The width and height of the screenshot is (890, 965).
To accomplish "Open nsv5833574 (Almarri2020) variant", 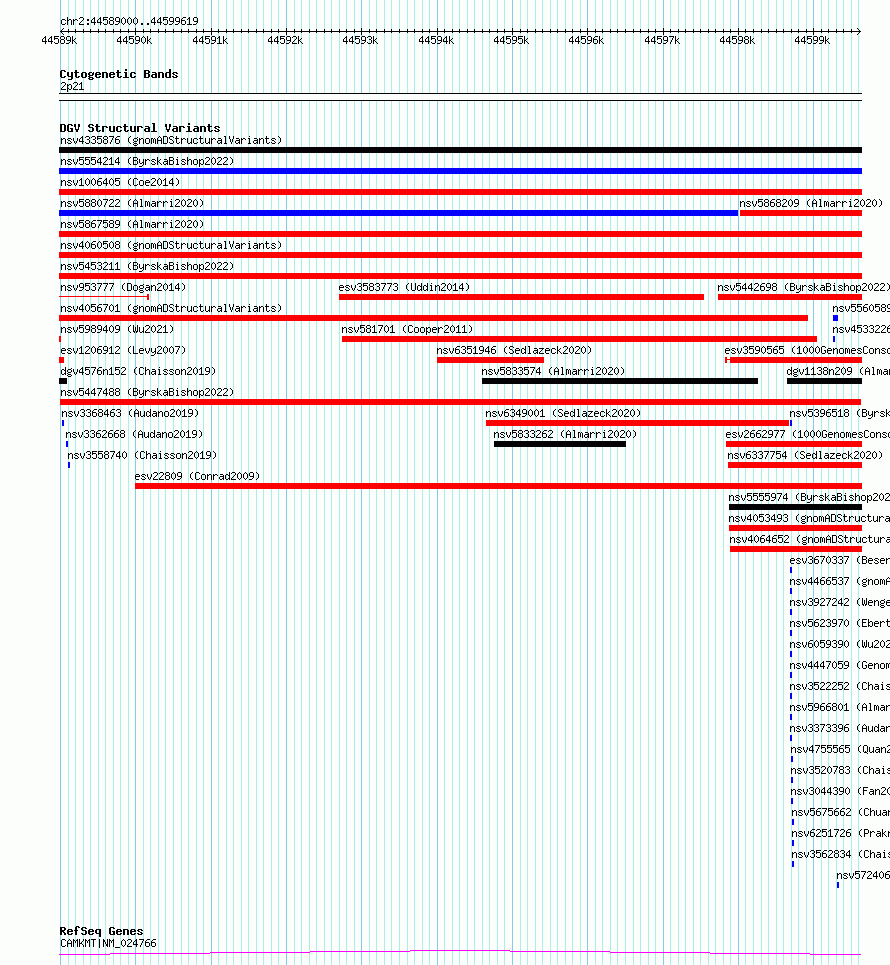I will click(553, 371).
